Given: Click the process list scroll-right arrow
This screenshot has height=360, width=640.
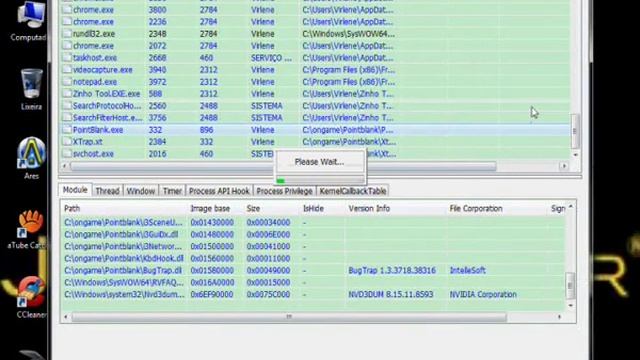Looking at the screenshot, I should 564,166.
